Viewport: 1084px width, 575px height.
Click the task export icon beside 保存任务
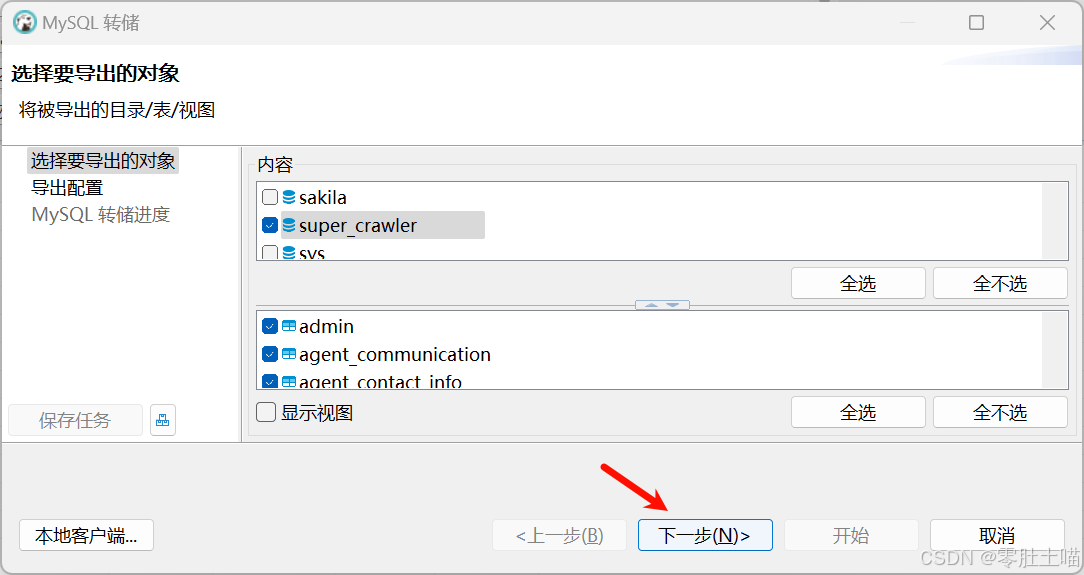point(162,420)
